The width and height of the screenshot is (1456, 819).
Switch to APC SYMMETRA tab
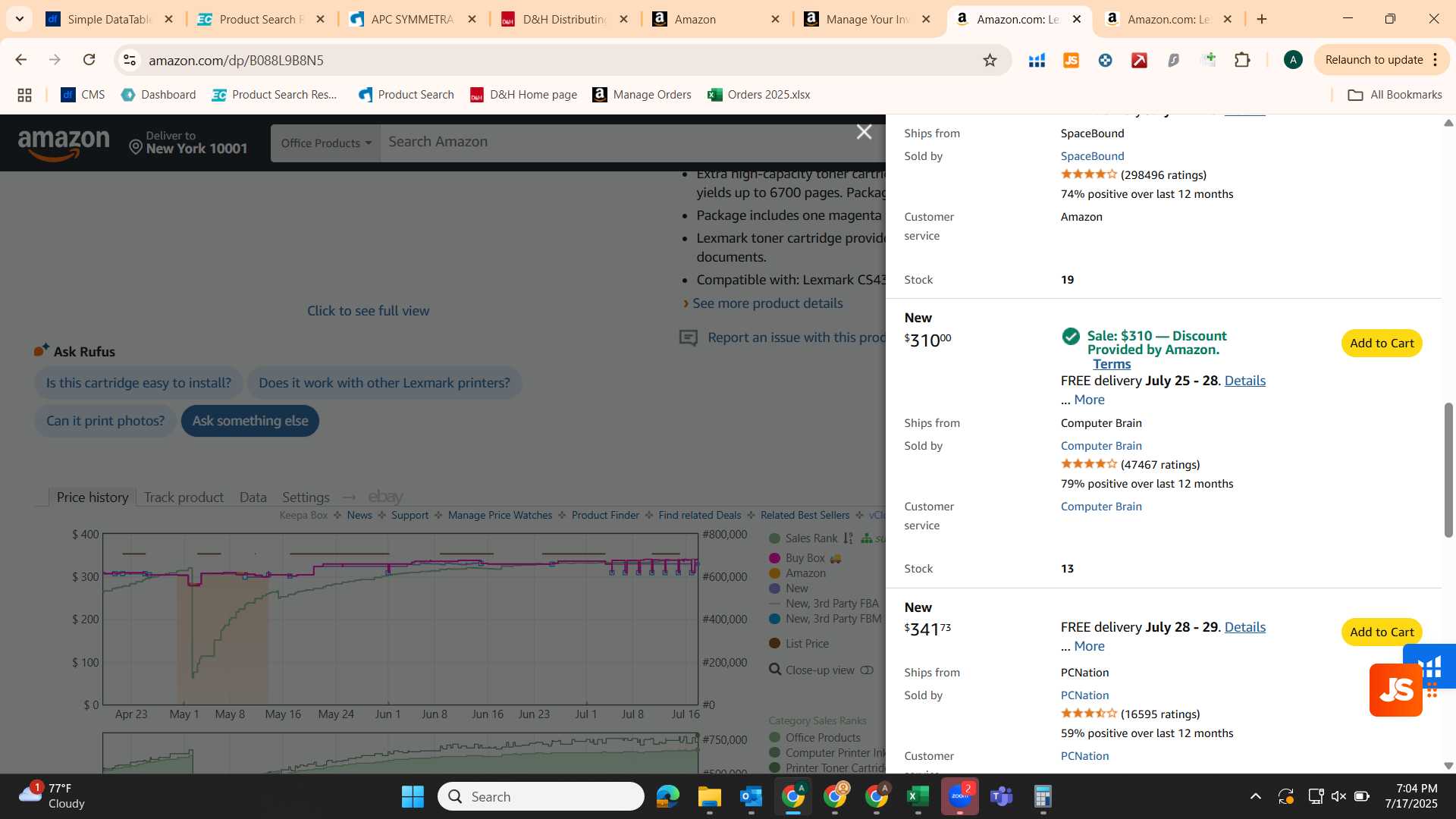(412, 19)
